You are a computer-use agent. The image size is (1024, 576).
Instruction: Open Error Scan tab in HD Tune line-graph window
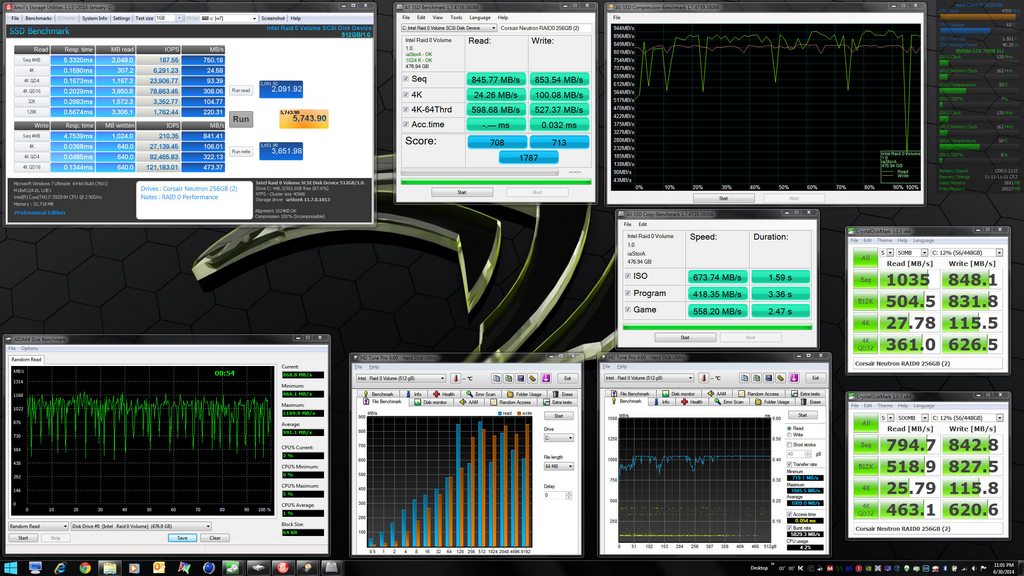(729, 402)
